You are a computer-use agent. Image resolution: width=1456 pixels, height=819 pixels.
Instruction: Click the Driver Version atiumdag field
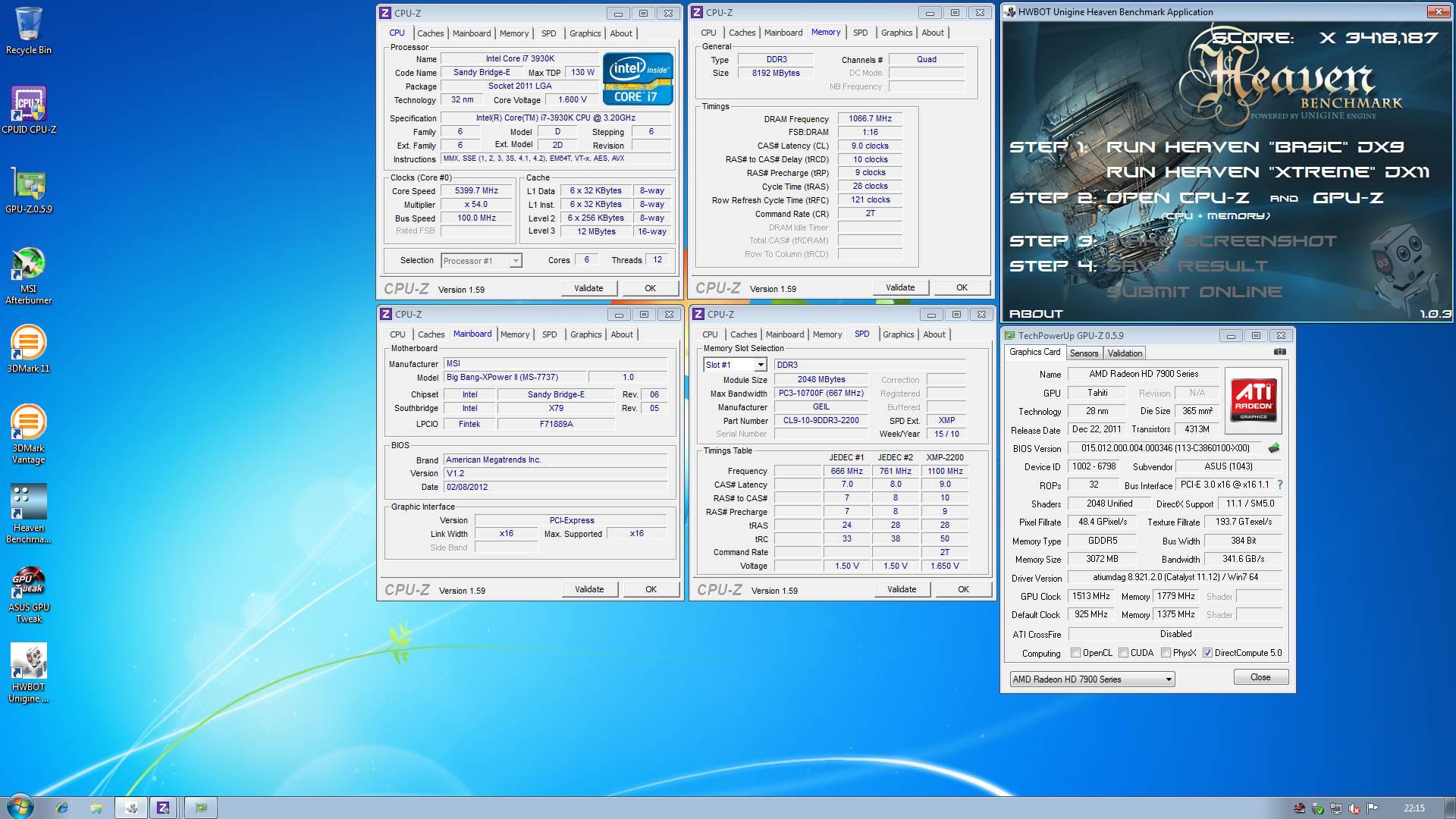[1175, 577]
